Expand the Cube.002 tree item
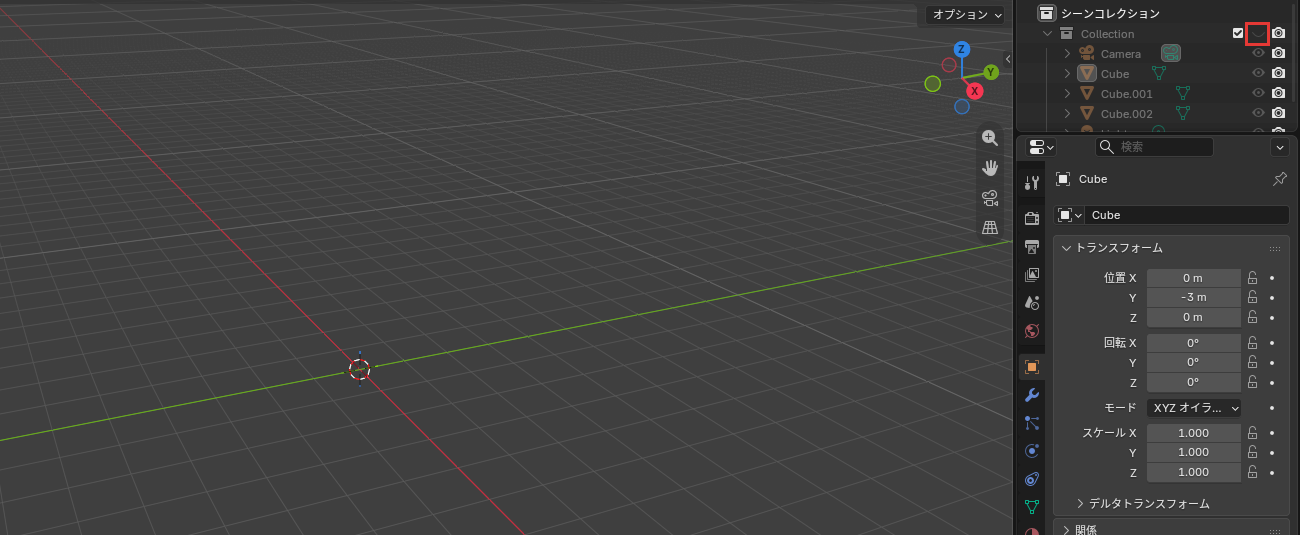Screen dimensions: 1300x535 pos(1067,114)
